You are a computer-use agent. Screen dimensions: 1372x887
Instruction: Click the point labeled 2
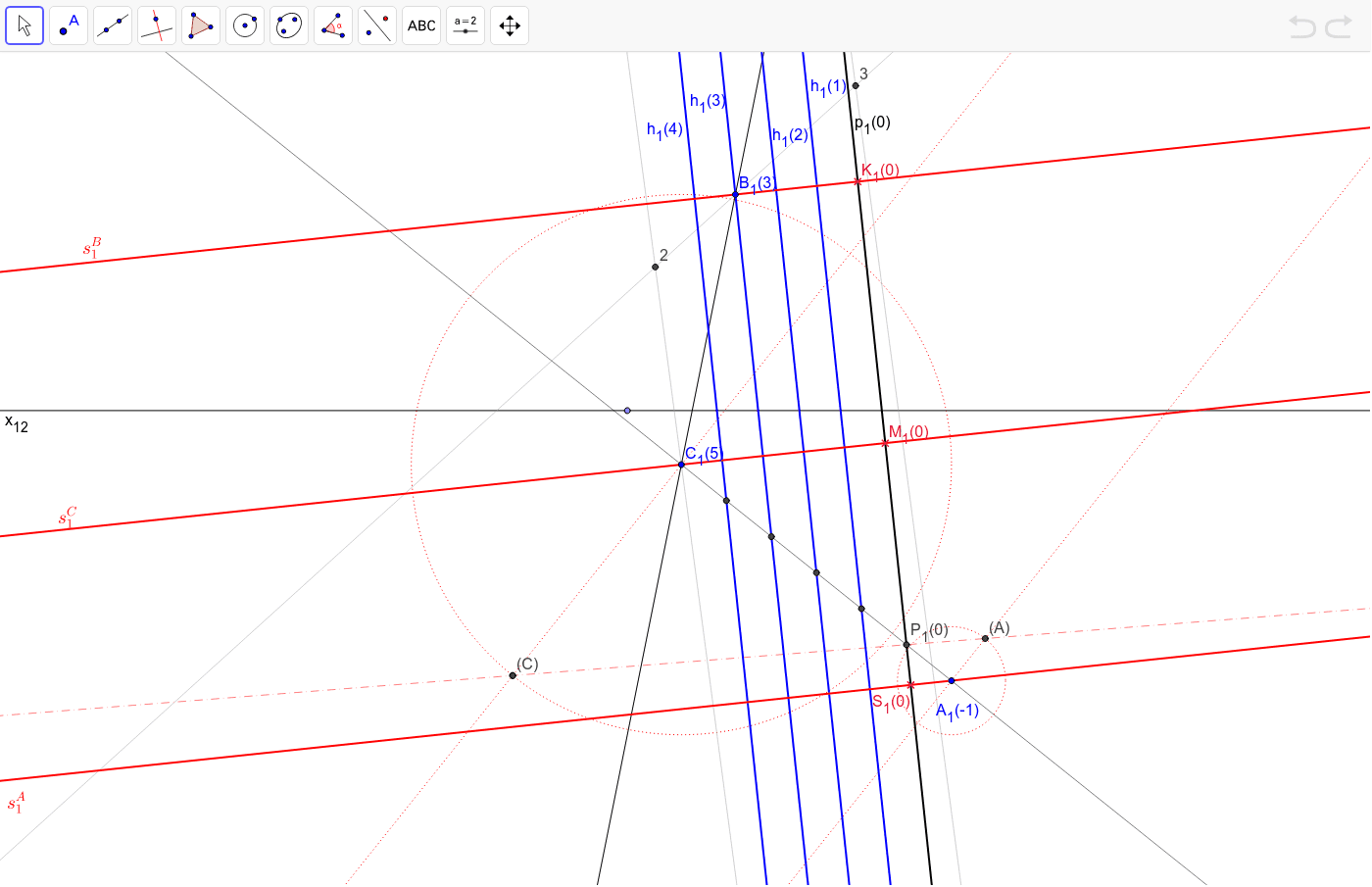pos(656,267)
